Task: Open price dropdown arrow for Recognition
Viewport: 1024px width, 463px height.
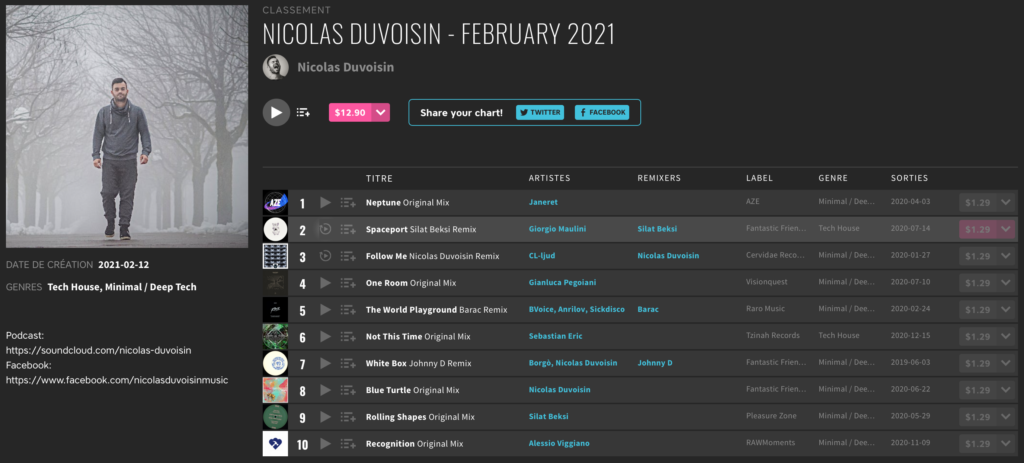Action: pos(1006,443)
